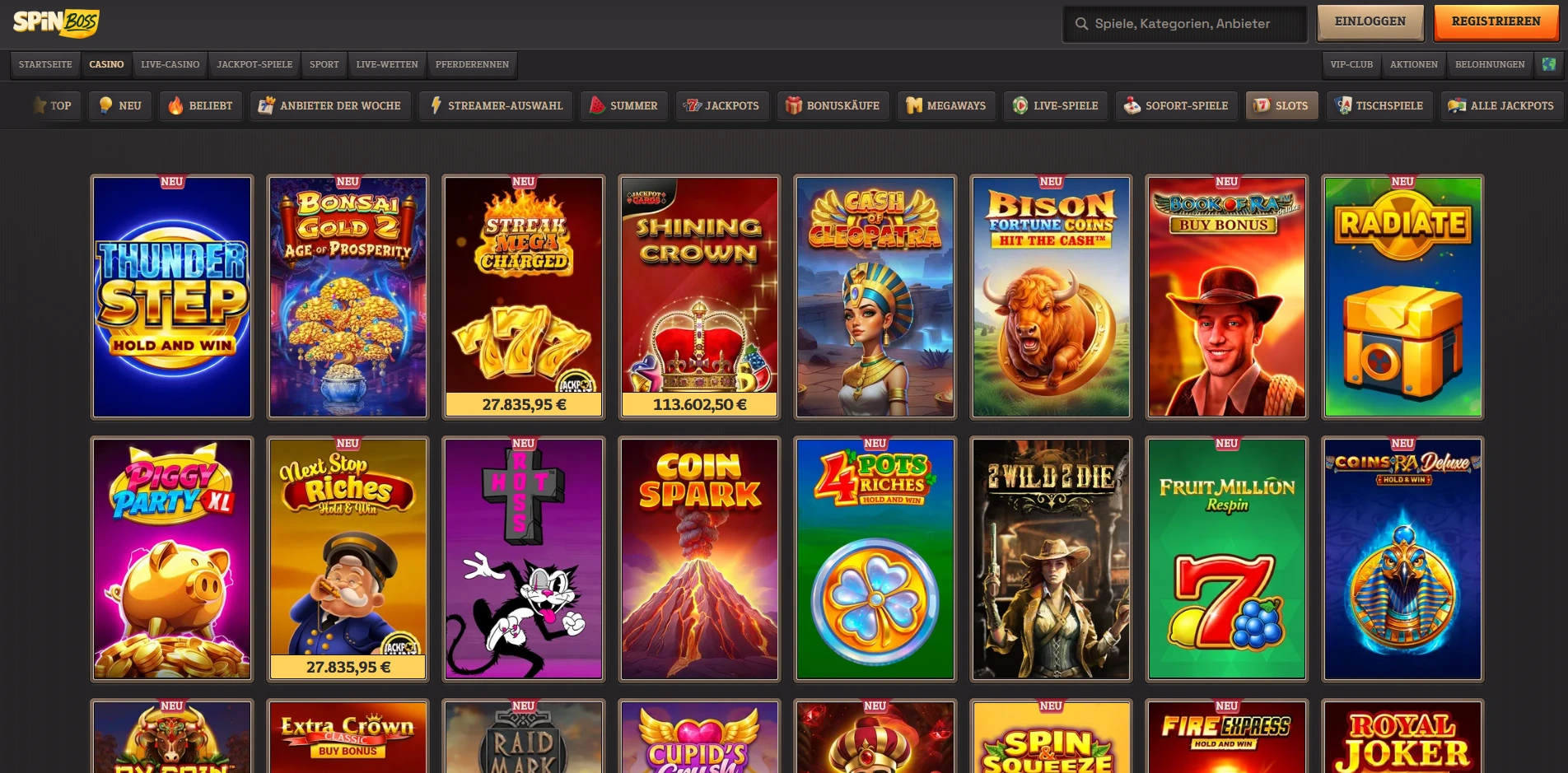Click the slot icon beside SLOTS
1568x773 pixels.
pyautogui.click(x=1262, y=105)
